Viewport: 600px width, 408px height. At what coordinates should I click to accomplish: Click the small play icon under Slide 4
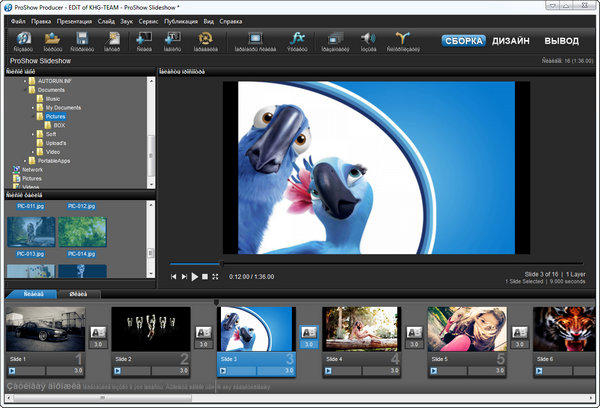326,370
